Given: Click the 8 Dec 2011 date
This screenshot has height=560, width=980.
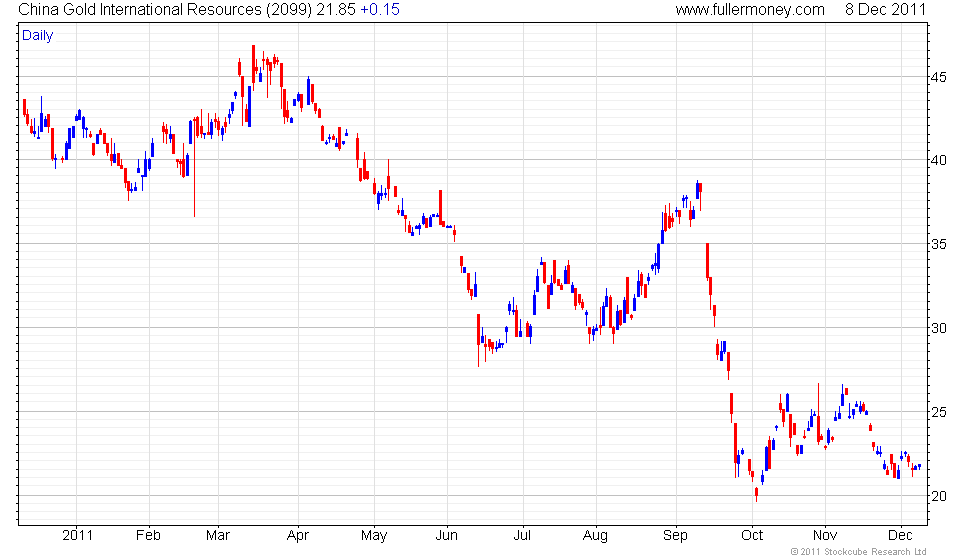Looking at the screenshot, I should pos(885,9).
